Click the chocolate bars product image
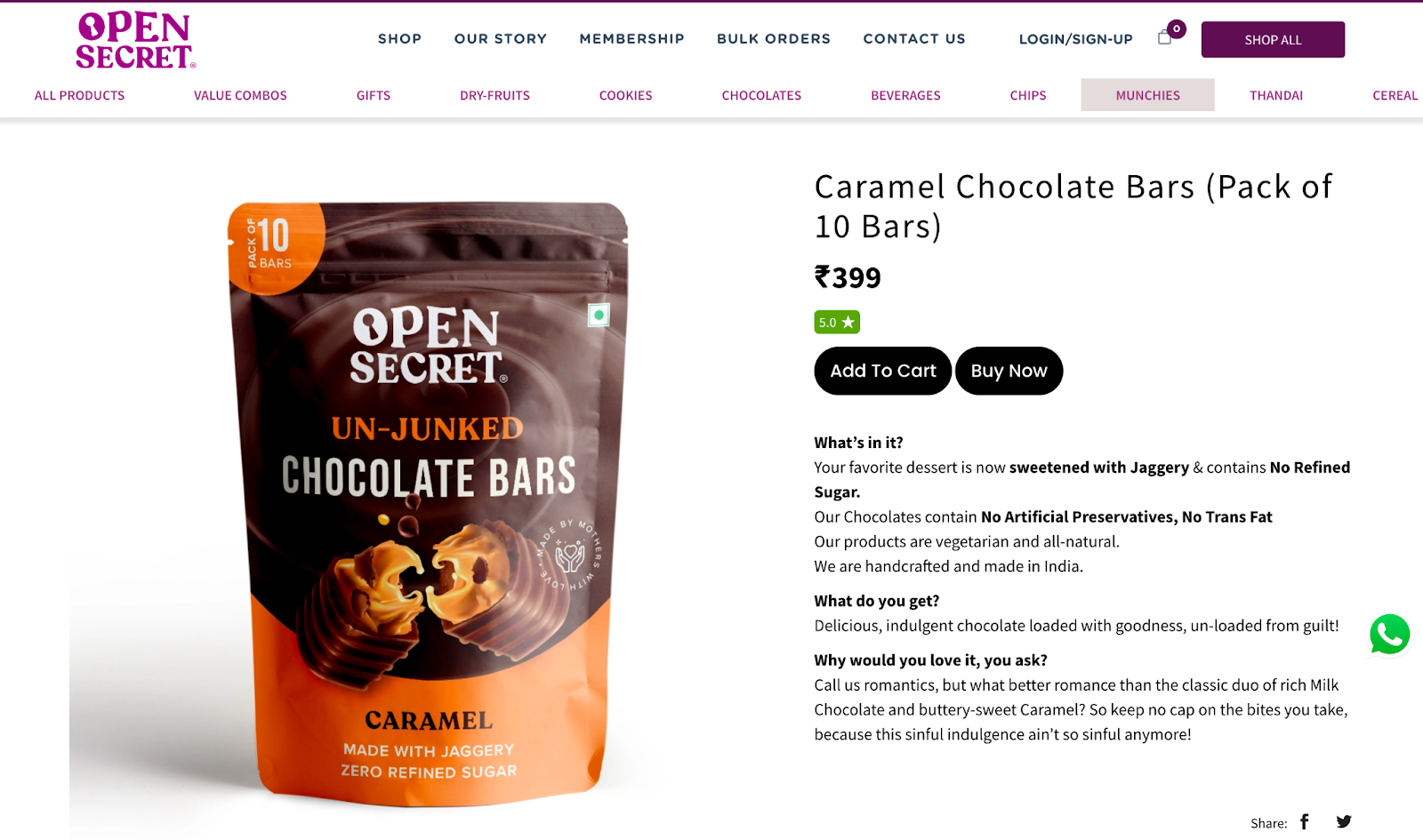The image size is (1423, 840). 428,504
